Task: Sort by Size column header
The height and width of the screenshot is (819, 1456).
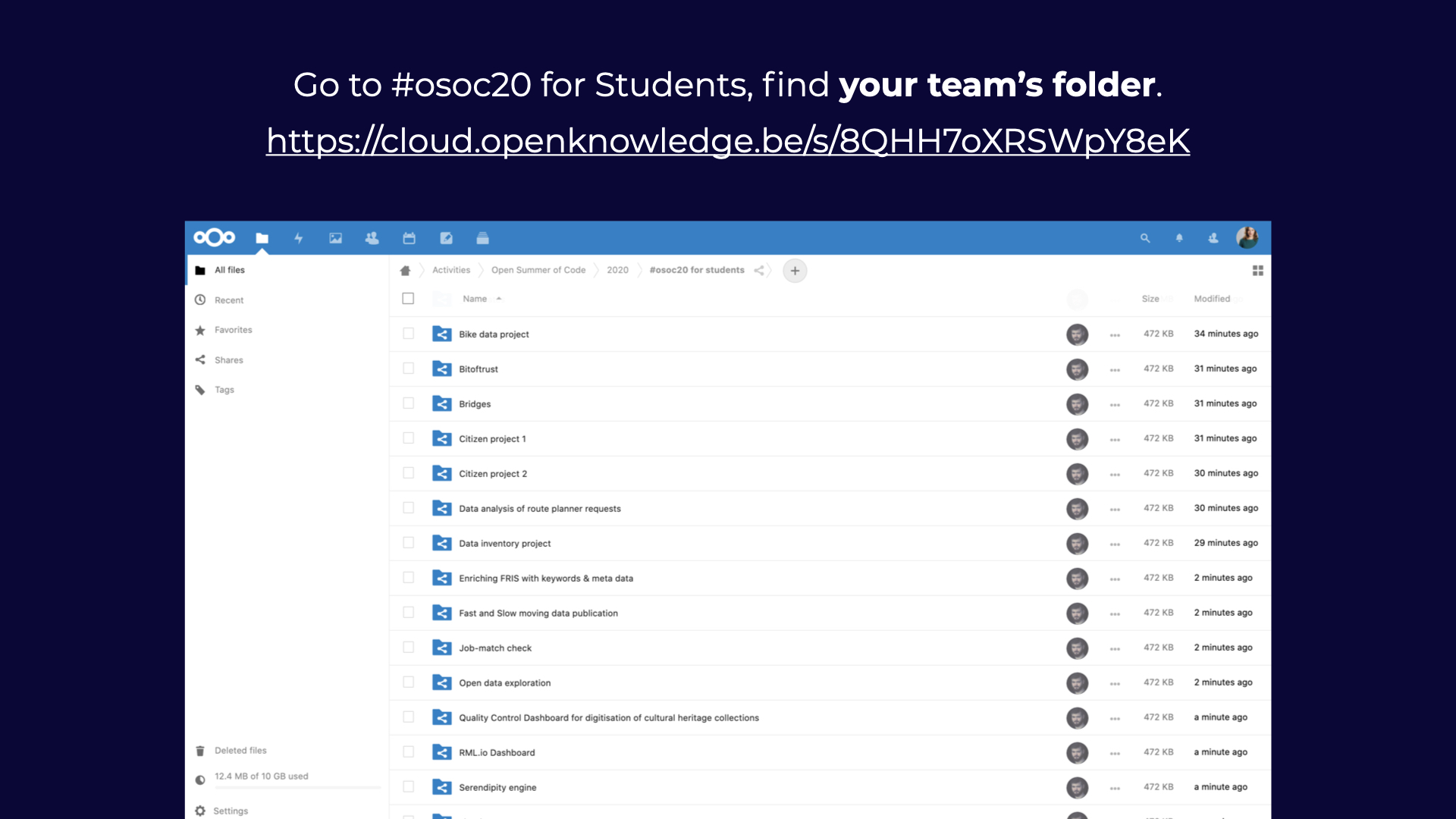Action: coord(1150,299)
